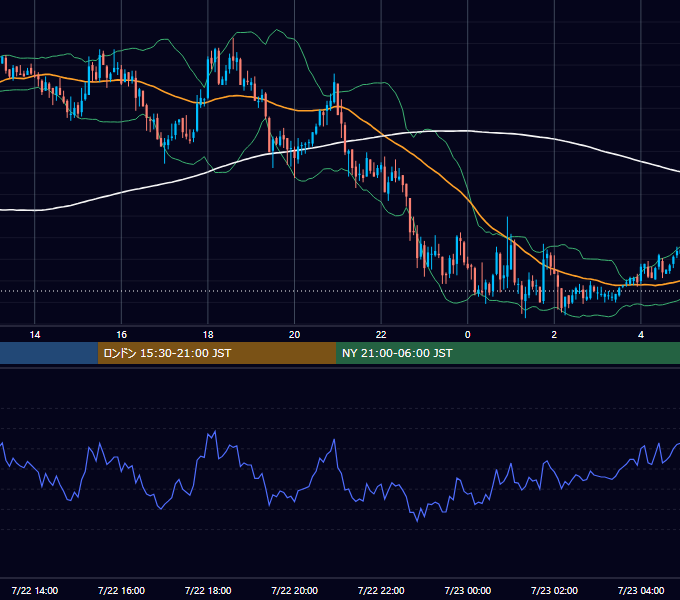Screen dimensions: 680x600
Task: Click the 4 hour label on time axis
Action: [x=641, y=335]
